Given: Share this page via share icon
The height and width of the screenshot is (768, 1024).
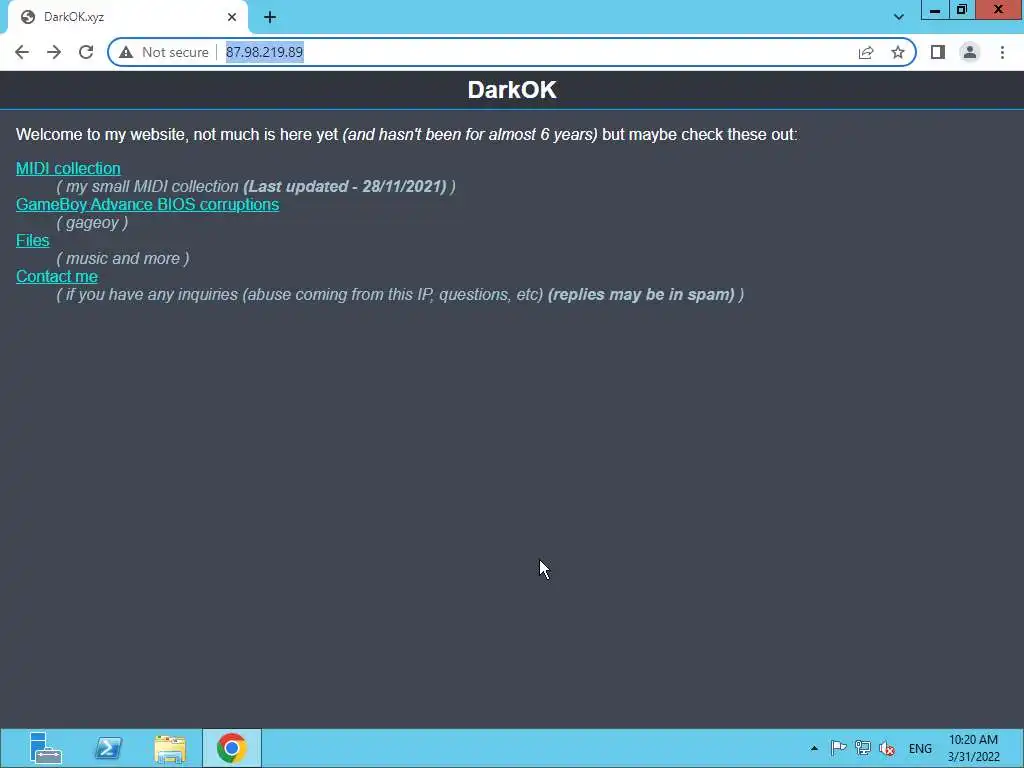Looking at the screenshot, I should point(866,52).
